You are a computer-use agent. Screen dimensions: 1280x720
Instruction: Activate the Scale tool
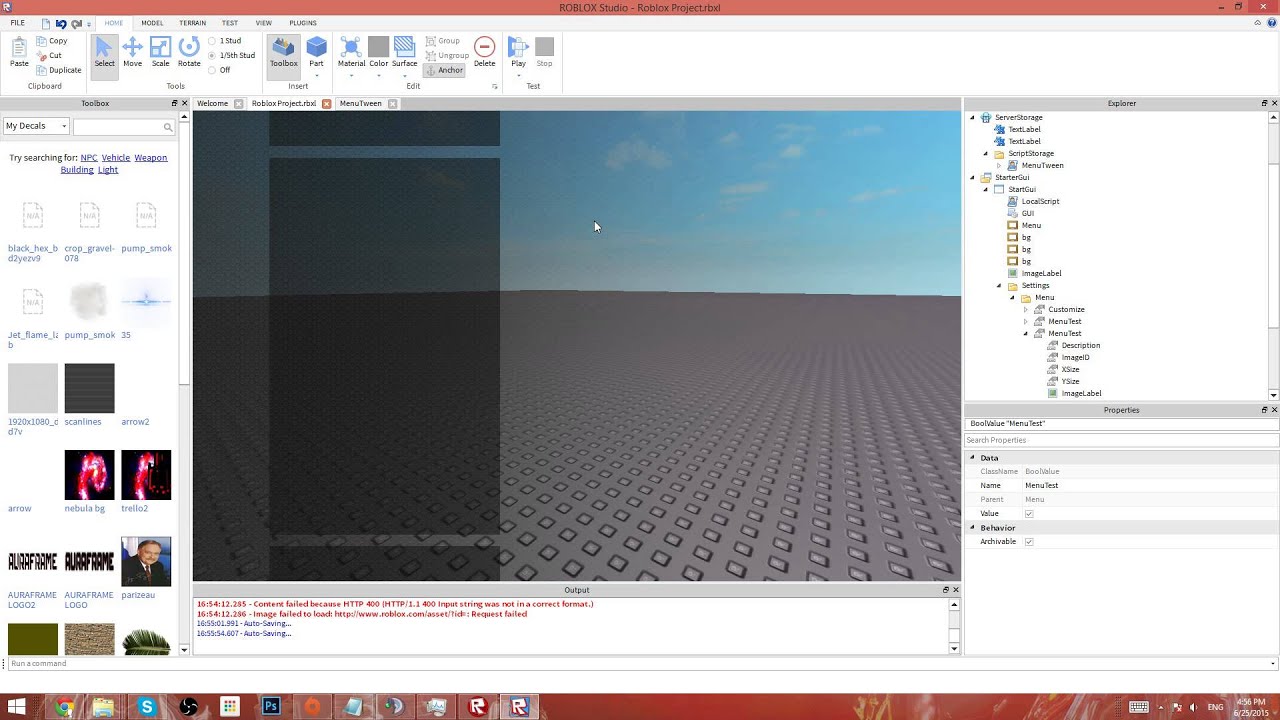click(x=160, y=53)
